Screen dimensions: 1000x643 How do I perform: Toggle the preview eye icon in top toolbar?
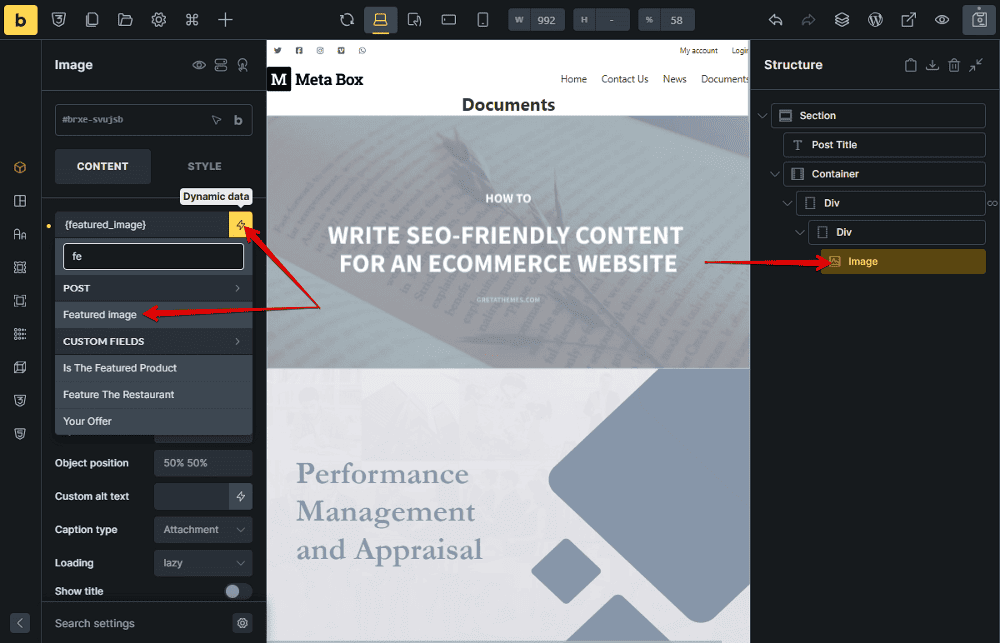pyautogui.click(x=941, y=20)
